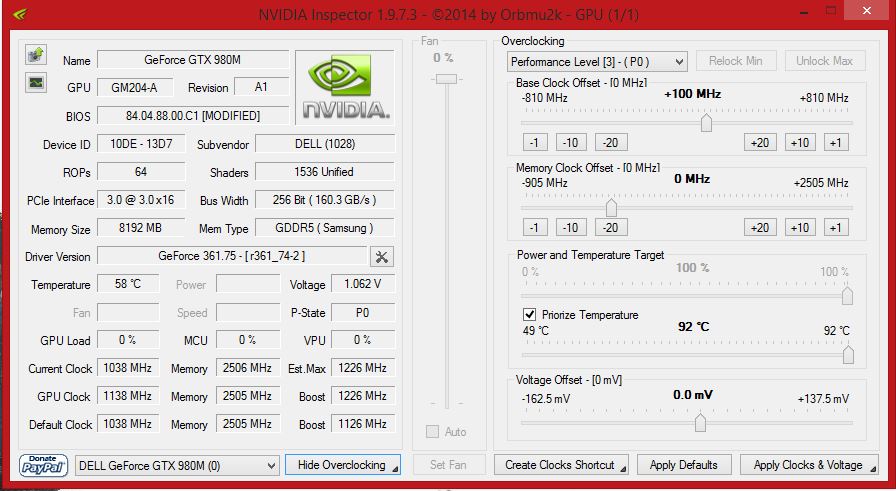Screen dimensions: 896x491
Task: Click the PayPal Donate button
Action: [x=43, y=466]
